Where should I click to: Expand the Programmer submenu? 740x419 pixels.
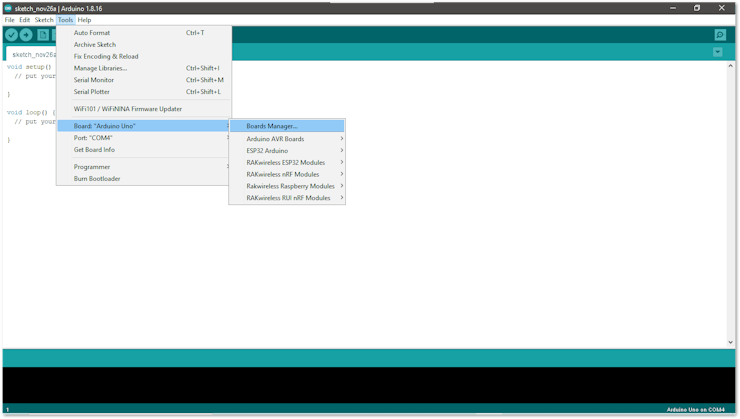[144, 167]
